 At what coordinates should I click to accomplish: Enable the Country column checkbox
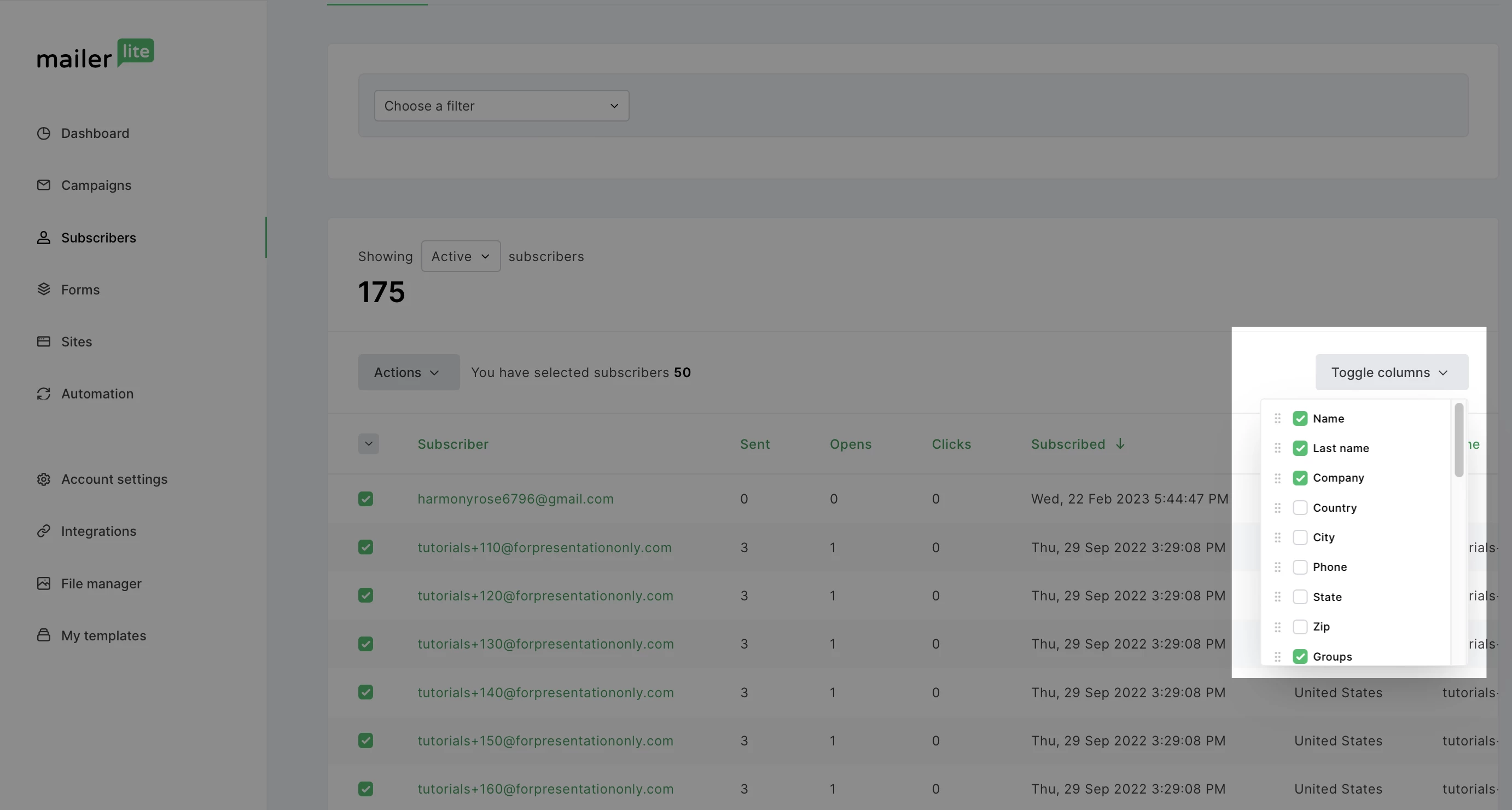click(x=1300, y=507)
